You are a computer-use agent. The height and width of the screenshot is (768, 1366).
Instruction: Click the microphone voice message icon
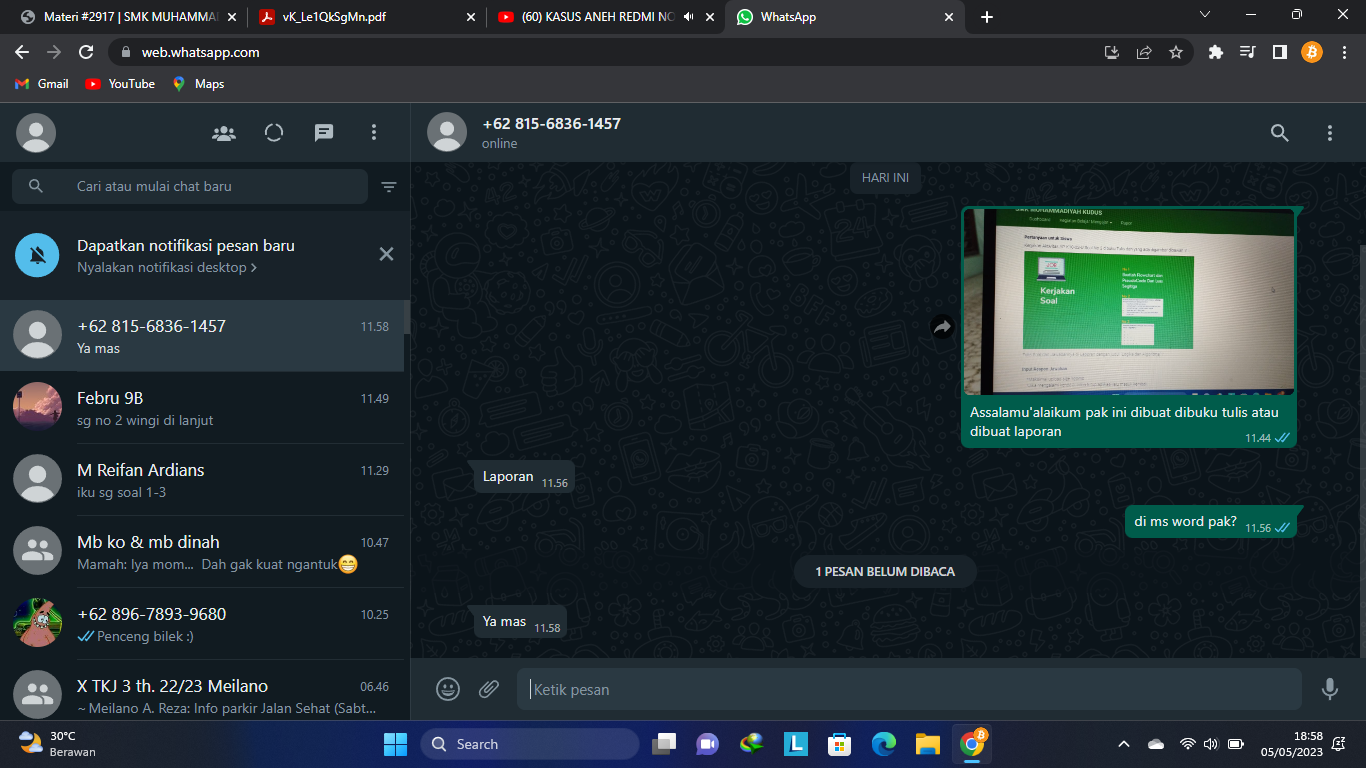click(x=1330, y=689)
